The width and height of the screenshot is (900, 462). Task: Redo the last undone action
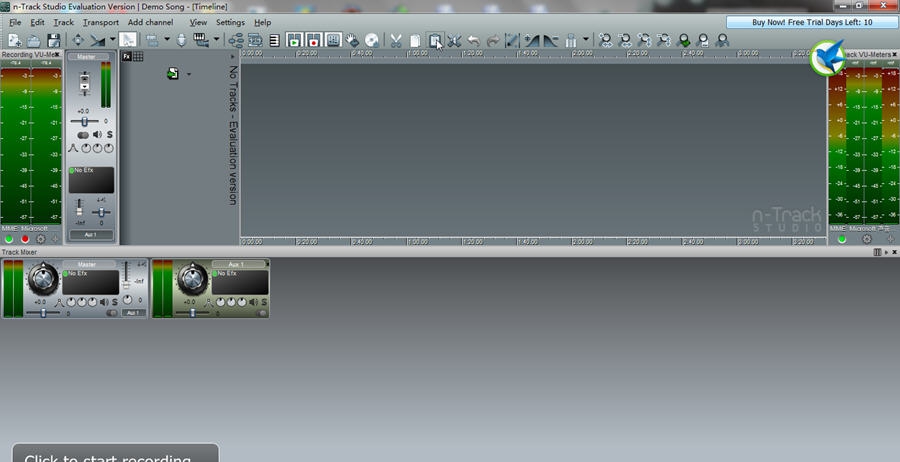(x=492, y=40)
